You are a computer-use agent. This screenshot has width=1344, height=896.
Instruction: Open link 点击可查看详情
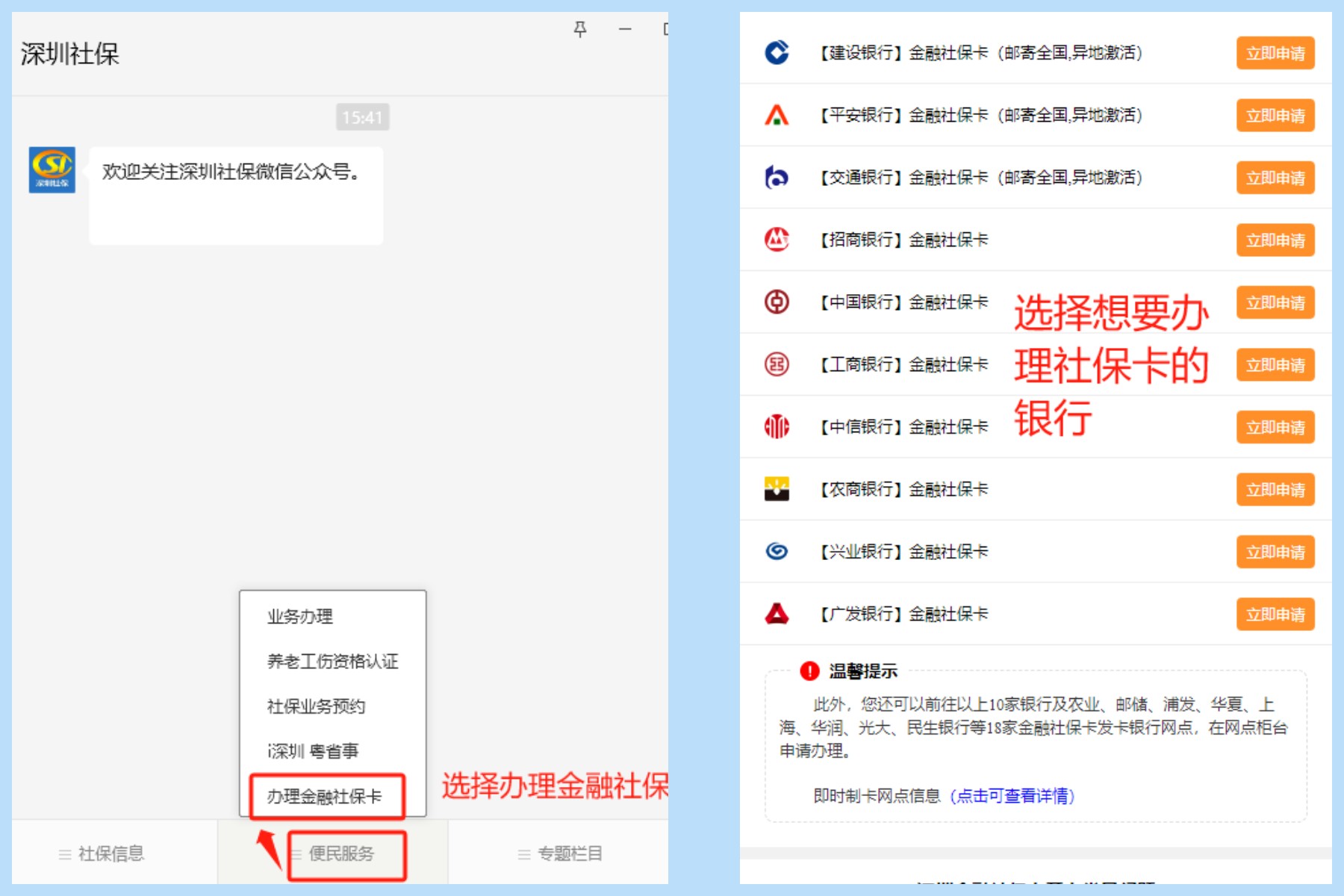tap(1012, 796)
